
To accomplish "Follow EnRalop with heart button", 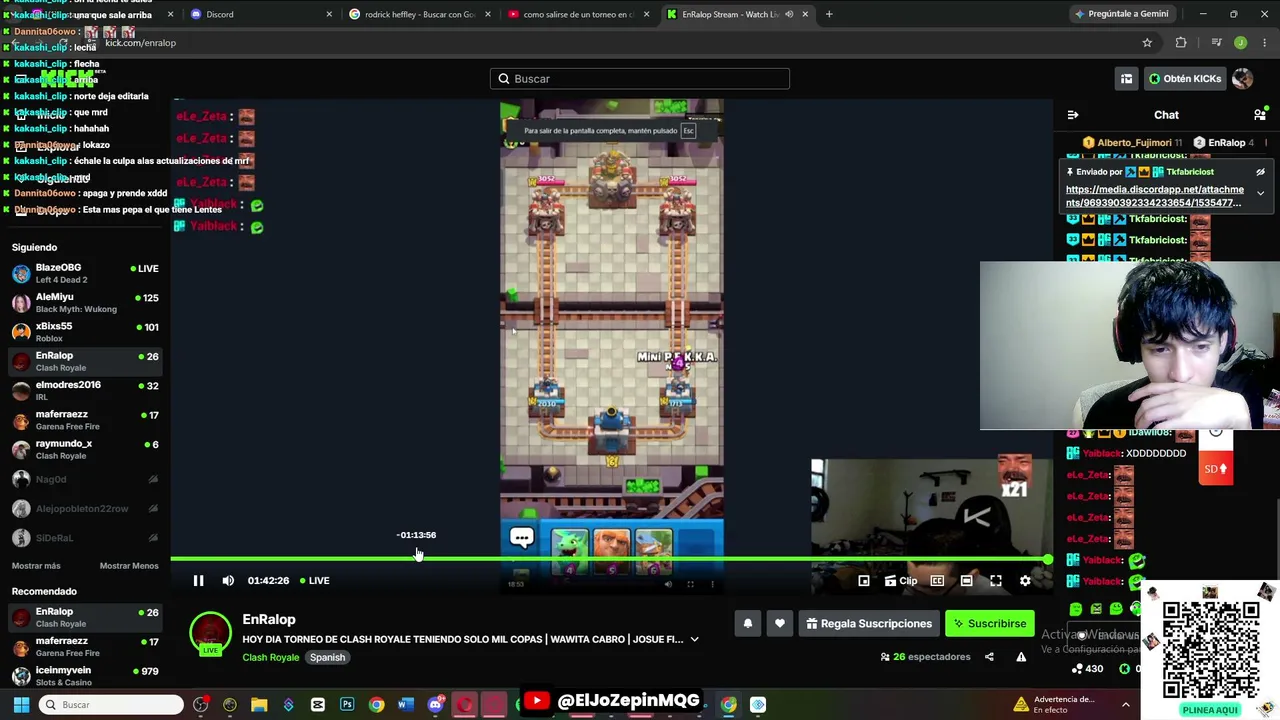I will pos(780,624).
